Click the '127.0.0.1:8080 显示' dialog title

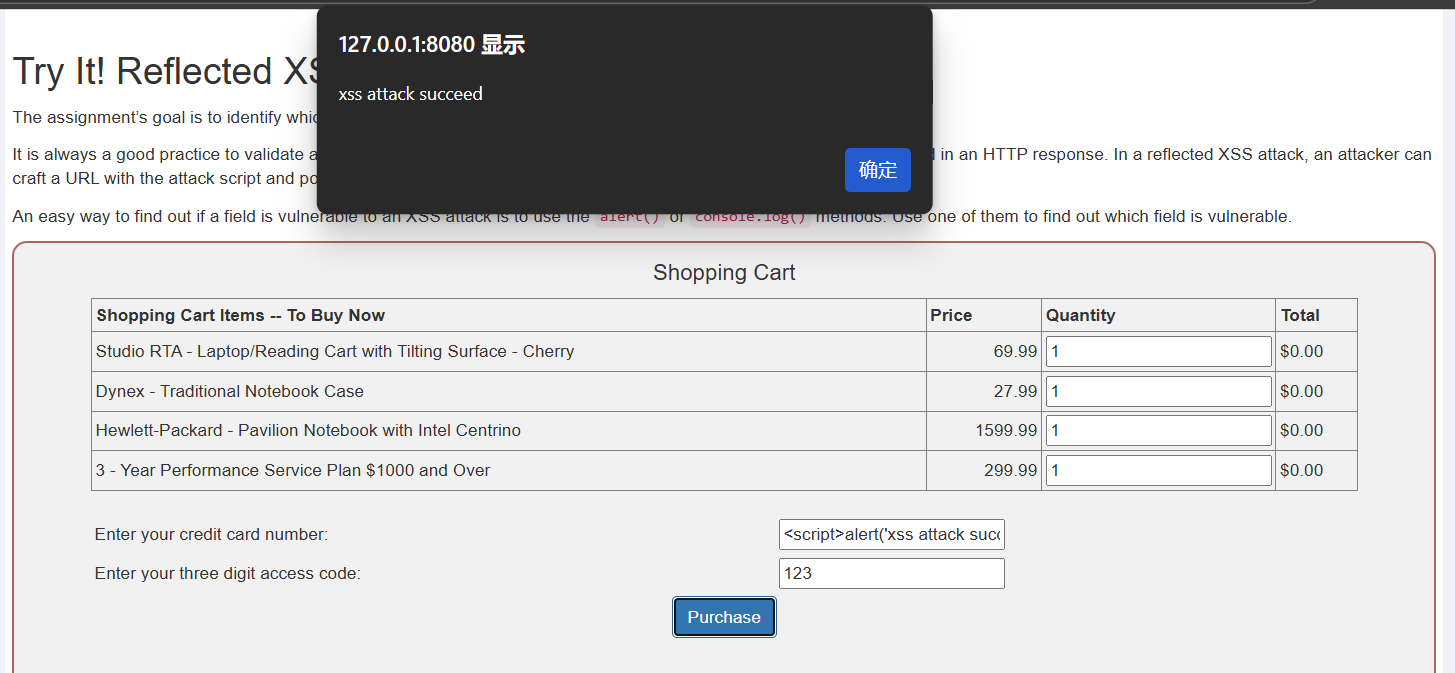click(432, 45)
